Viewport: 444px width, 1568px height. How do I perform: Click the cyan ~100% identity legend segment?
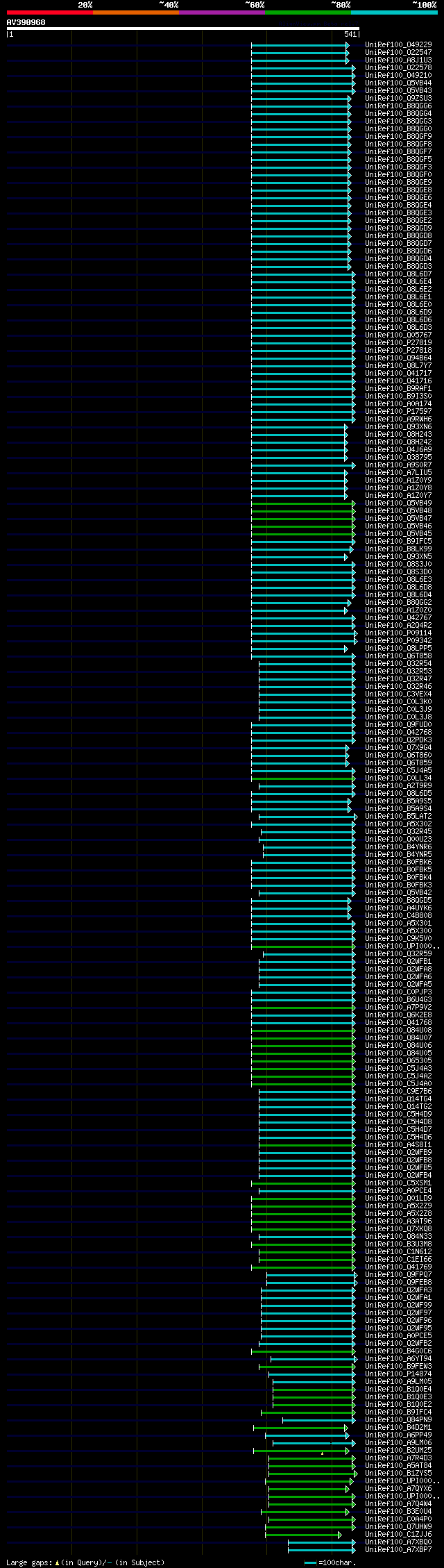(x=394, y=12)
